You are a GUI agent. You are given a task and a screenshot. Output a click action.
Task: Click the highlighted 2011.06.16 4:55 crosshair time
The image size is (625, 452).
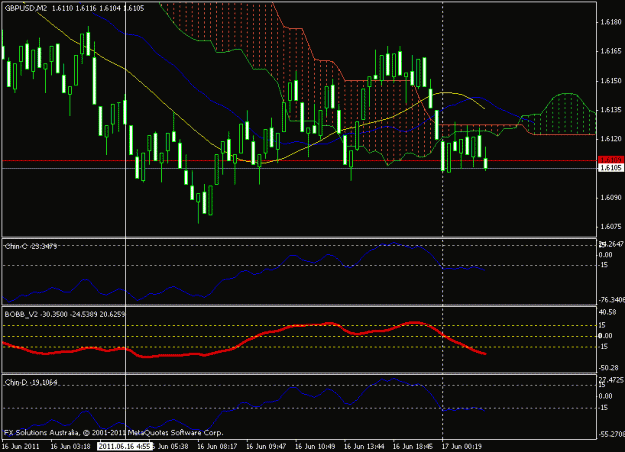125,446
